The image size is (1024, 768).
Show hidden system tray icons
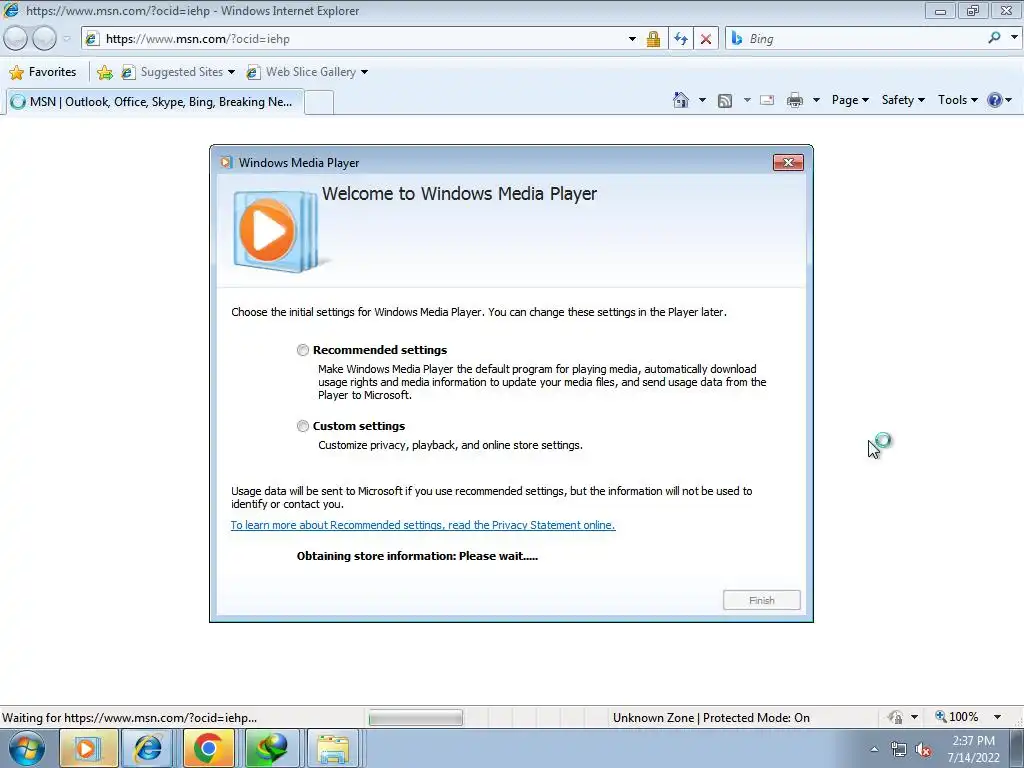point(874,749)
